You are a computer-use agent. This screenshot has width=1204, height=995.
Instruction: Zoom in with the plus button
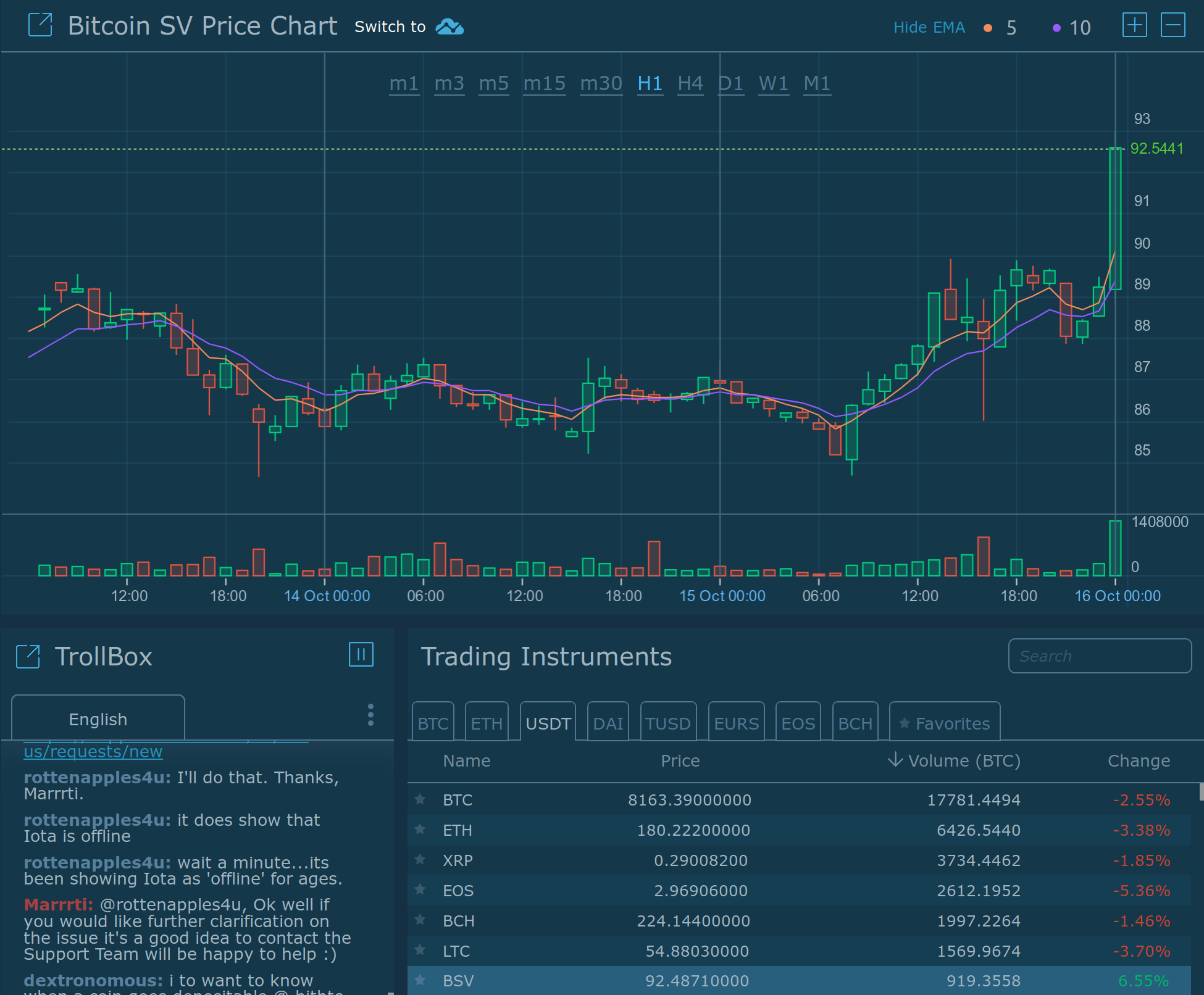click(1135, 25)
